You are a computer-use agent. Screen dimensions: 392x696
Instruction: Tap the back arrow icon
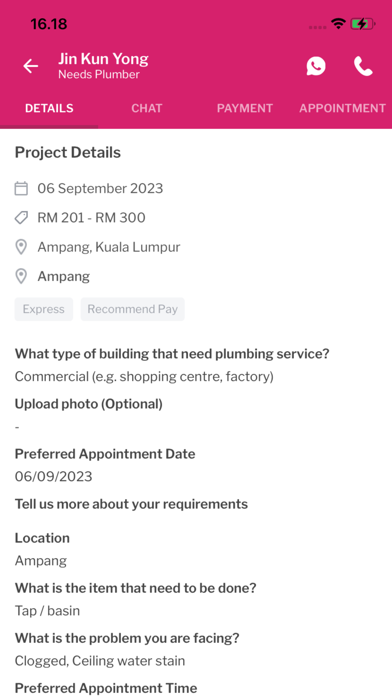tap(31, 66)
